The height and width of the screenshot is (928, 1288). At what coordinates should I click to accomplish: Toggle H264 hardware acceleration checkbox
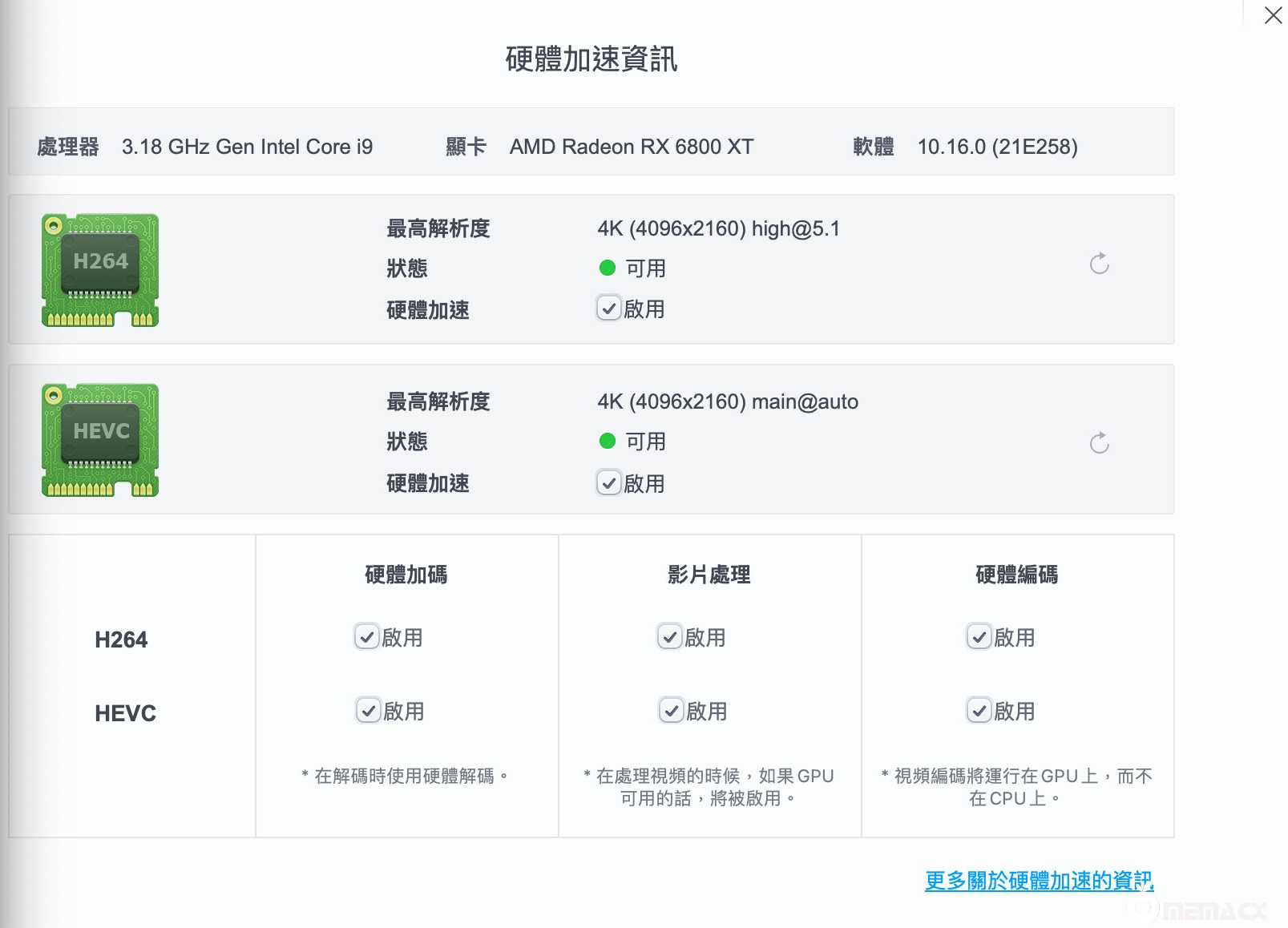[609, 309]
